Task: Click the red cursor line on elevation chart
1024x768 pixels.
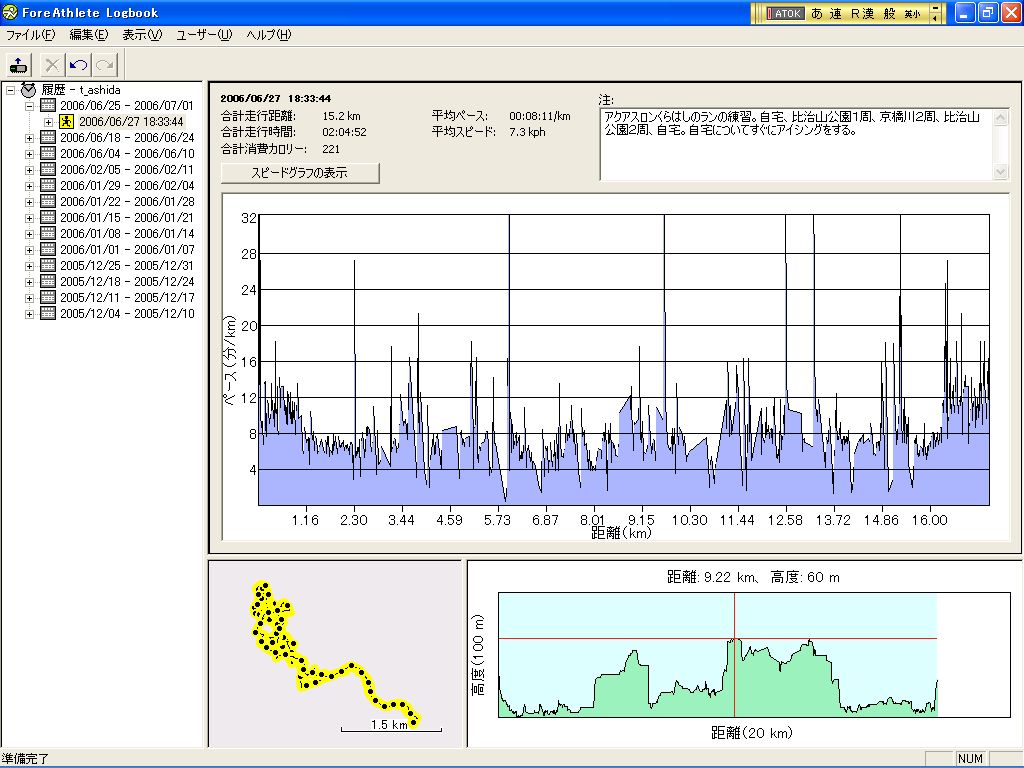Action: [734, 655]
